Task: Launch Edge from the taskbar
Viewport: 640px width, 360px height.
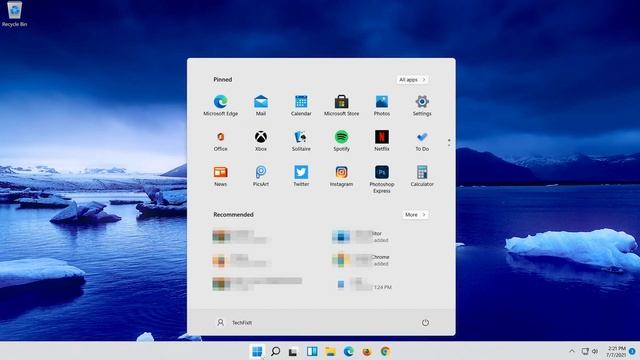Action: point(349,351)
